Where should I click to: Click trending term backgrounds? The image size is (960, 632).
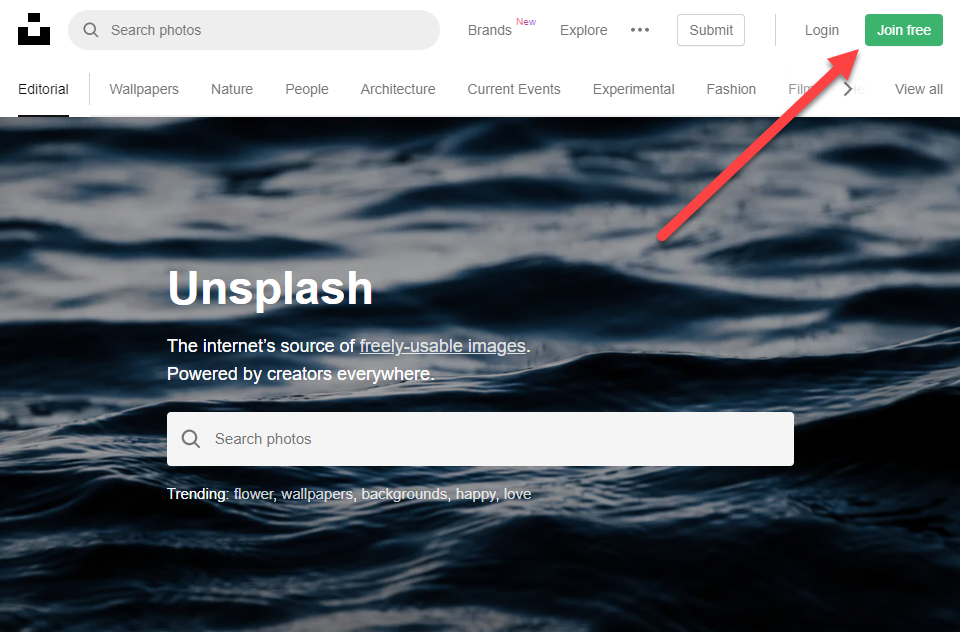click(x=404, y=494)
